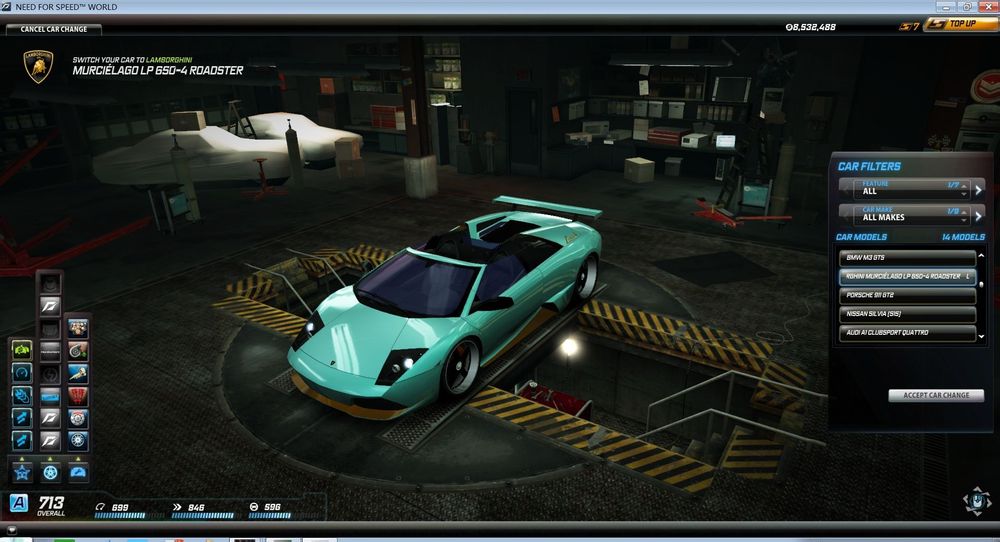
Task: Click the Murciélago LP 650-4 Roadster title
Action: coord(158,70)
